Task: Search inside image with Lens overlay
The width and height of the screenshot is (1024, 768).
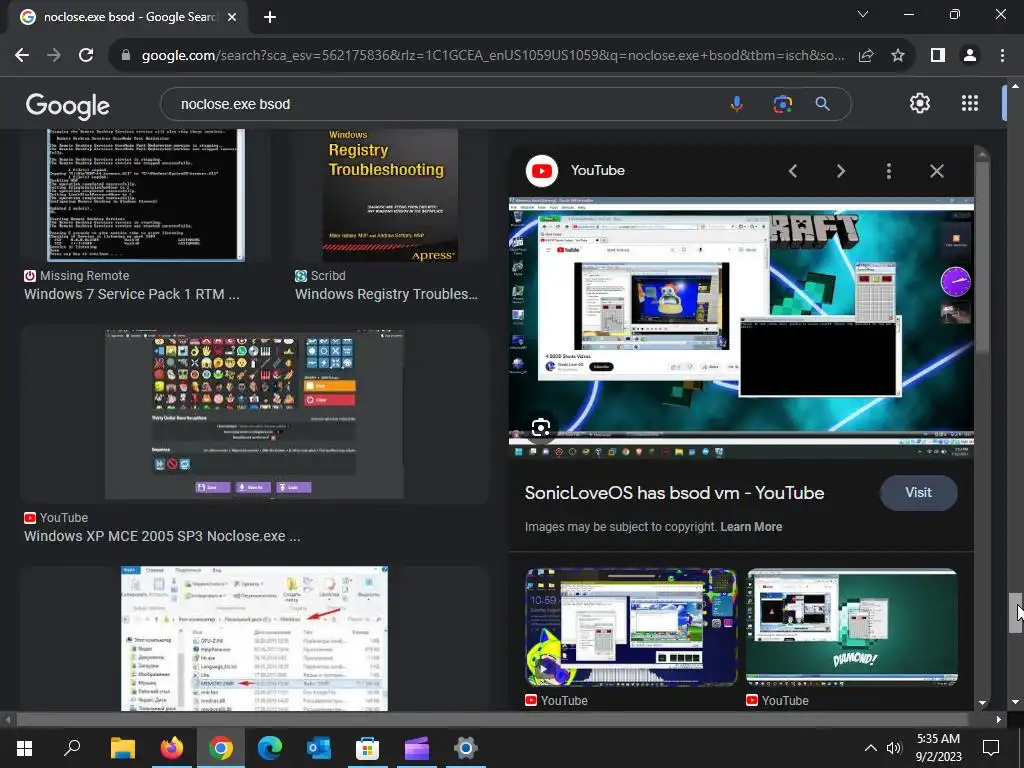Action: 541,428
